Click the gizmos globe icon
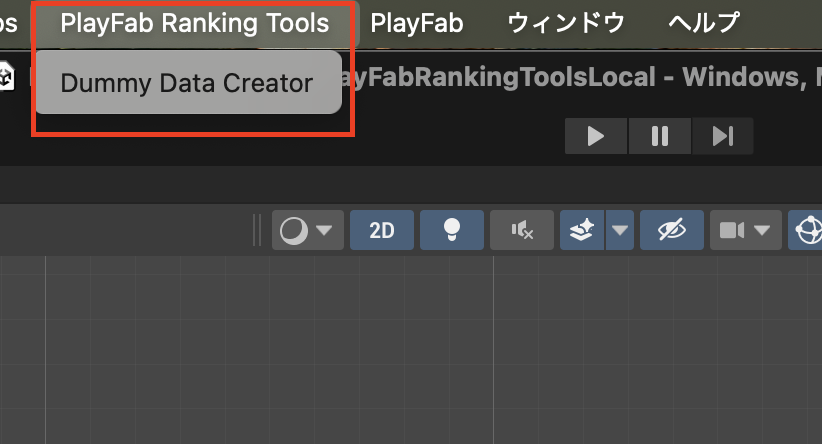Screen dimensions: 822x444 [x=809, y=230]
